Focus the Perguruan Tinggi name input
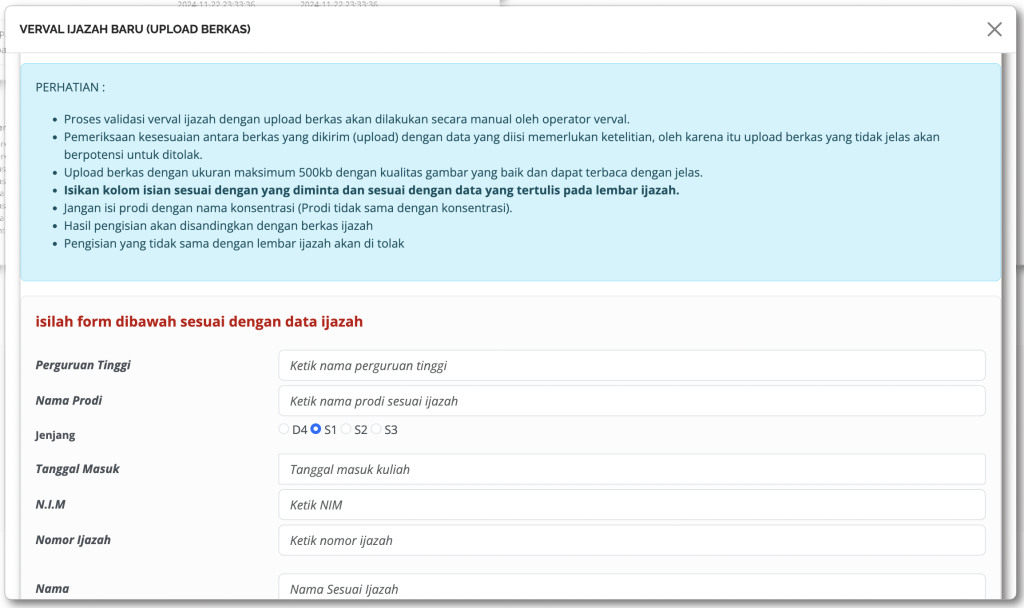 (631, 365)
